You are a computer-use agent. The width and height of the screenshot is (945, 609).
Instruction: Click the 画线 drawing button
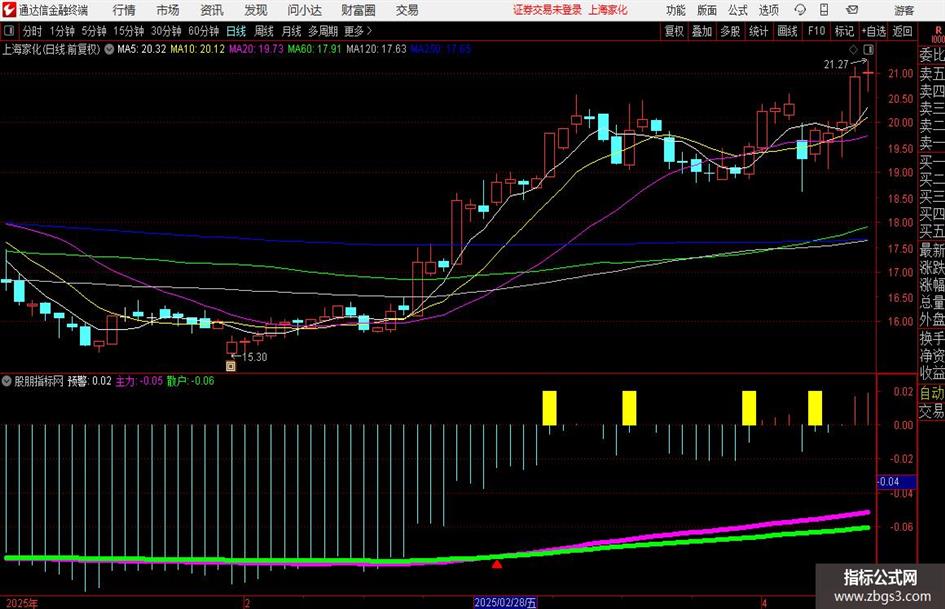tap(788, 31)
